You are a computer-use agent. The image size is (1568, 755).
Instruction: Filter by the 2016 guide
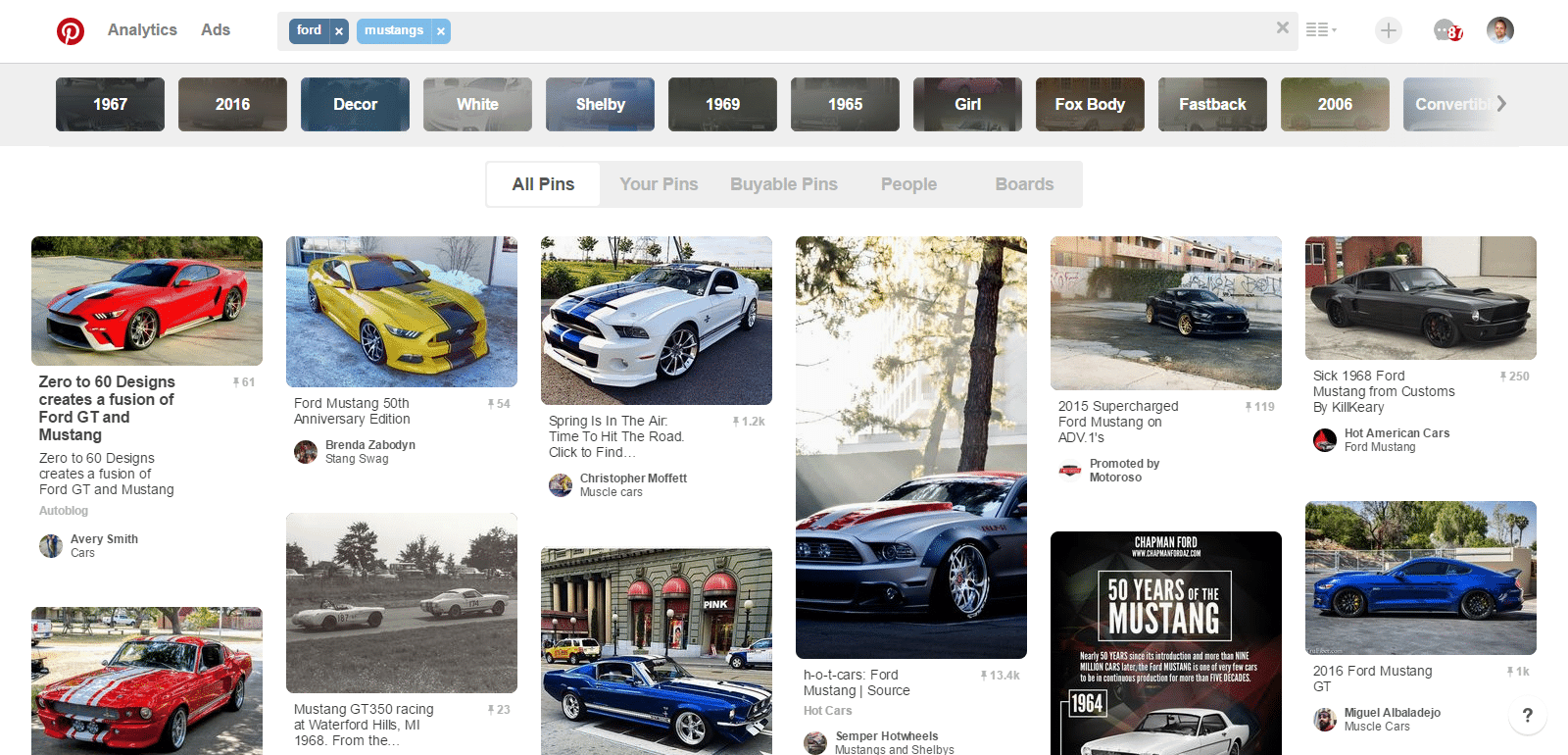coord(232,104)
